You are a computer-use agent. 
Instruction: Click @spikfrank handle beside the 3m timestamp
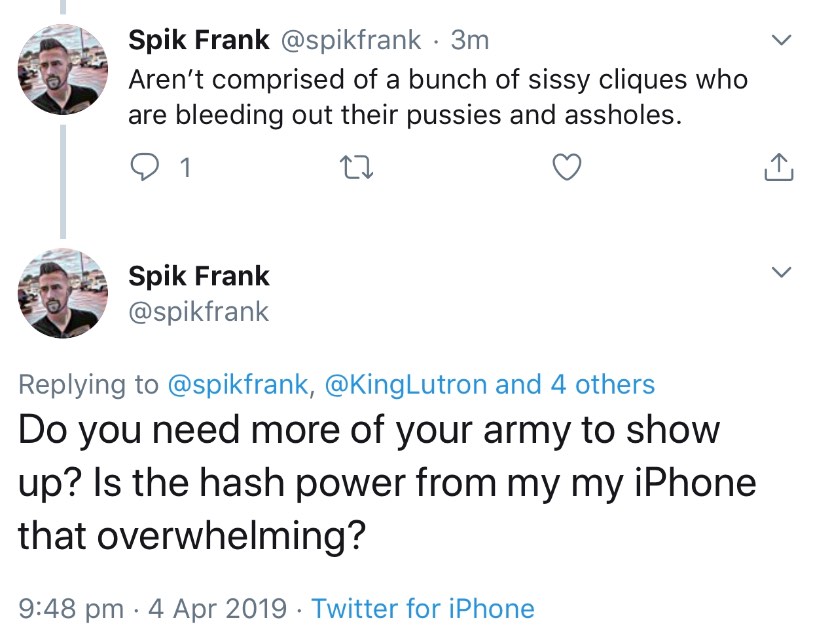point(355,40)
